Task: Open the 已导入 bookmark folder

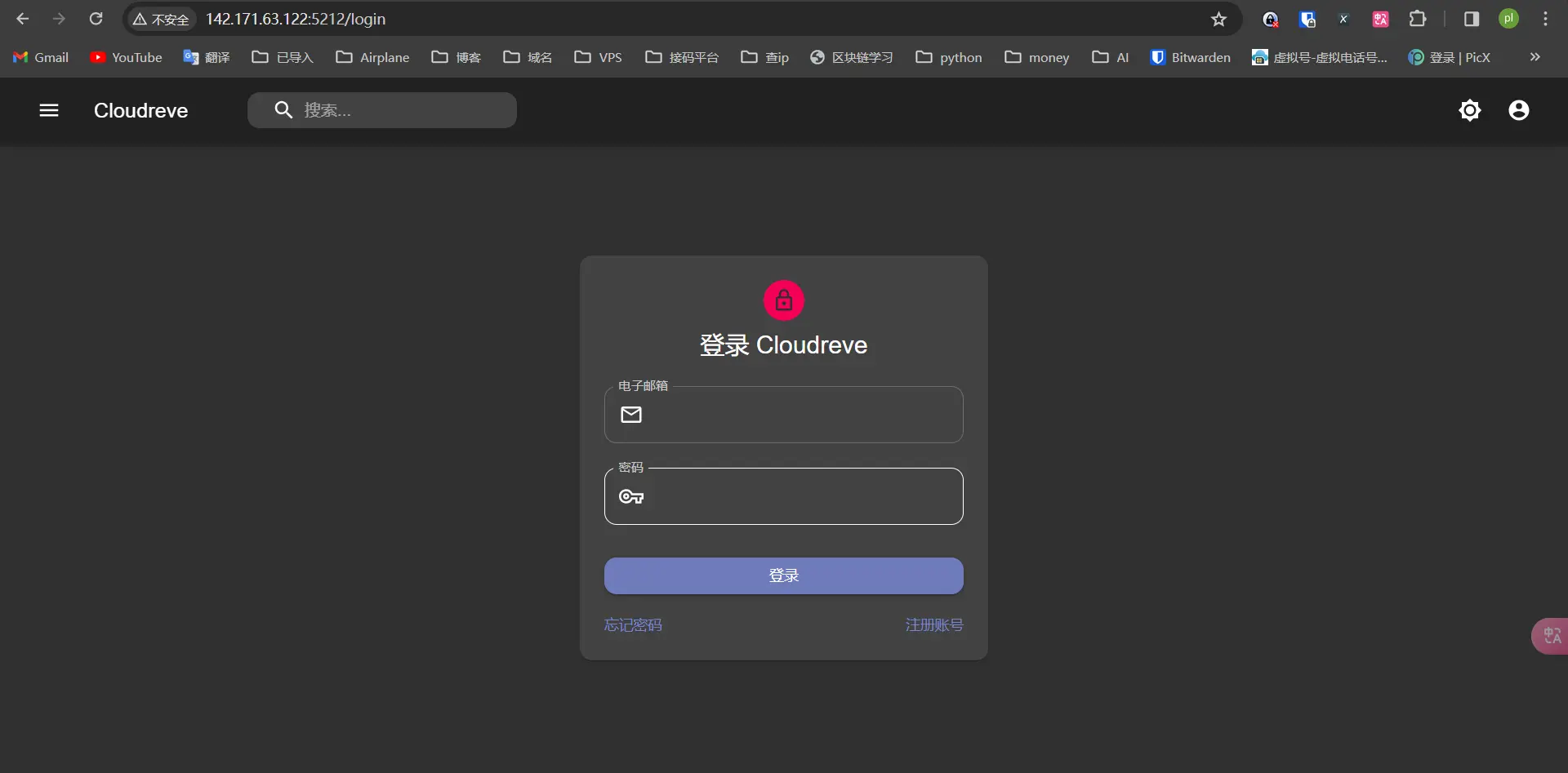Action: coord(283,57)
